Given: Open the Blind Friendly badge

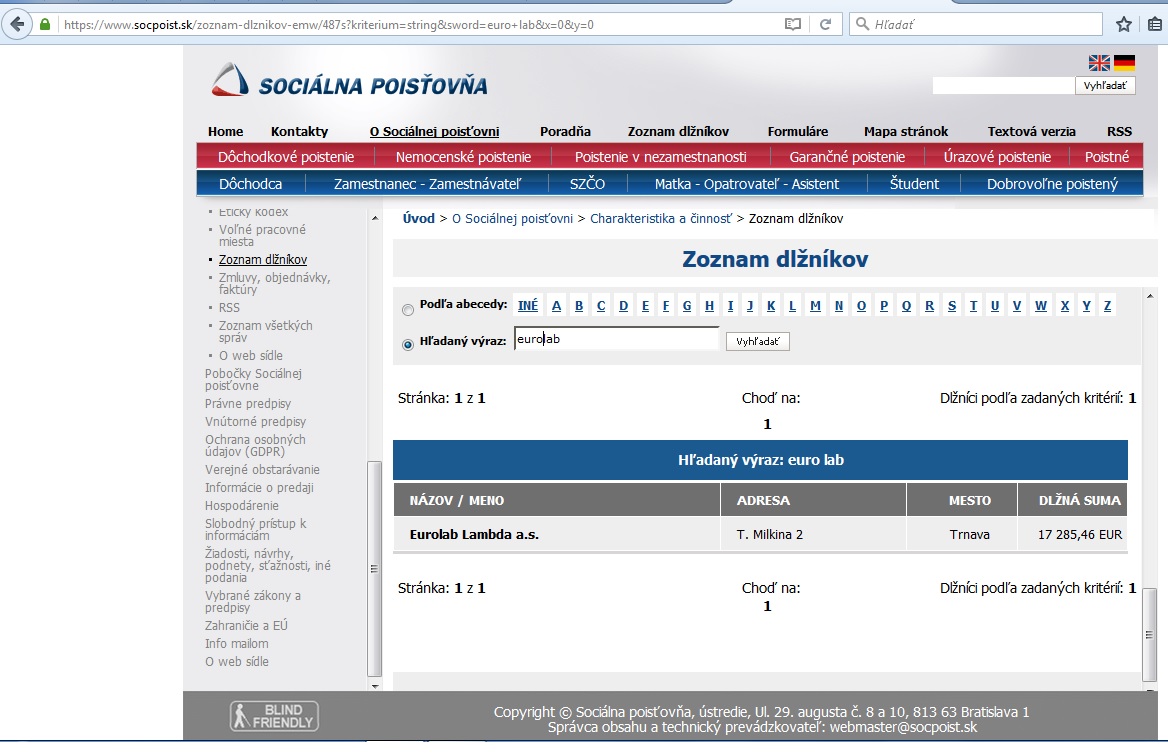Looking at the screenshot, I should [273, 716].
